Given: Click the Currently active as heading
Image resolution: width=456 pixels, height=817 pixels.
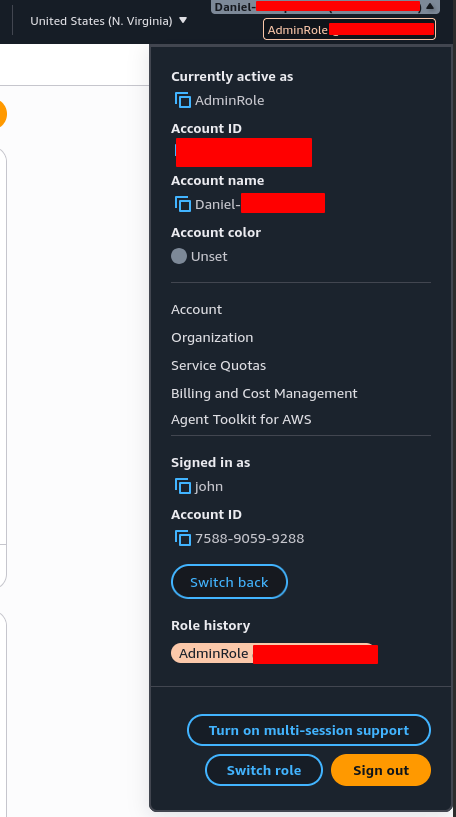Looking at the screenshot, I should [x=232, y=77].
